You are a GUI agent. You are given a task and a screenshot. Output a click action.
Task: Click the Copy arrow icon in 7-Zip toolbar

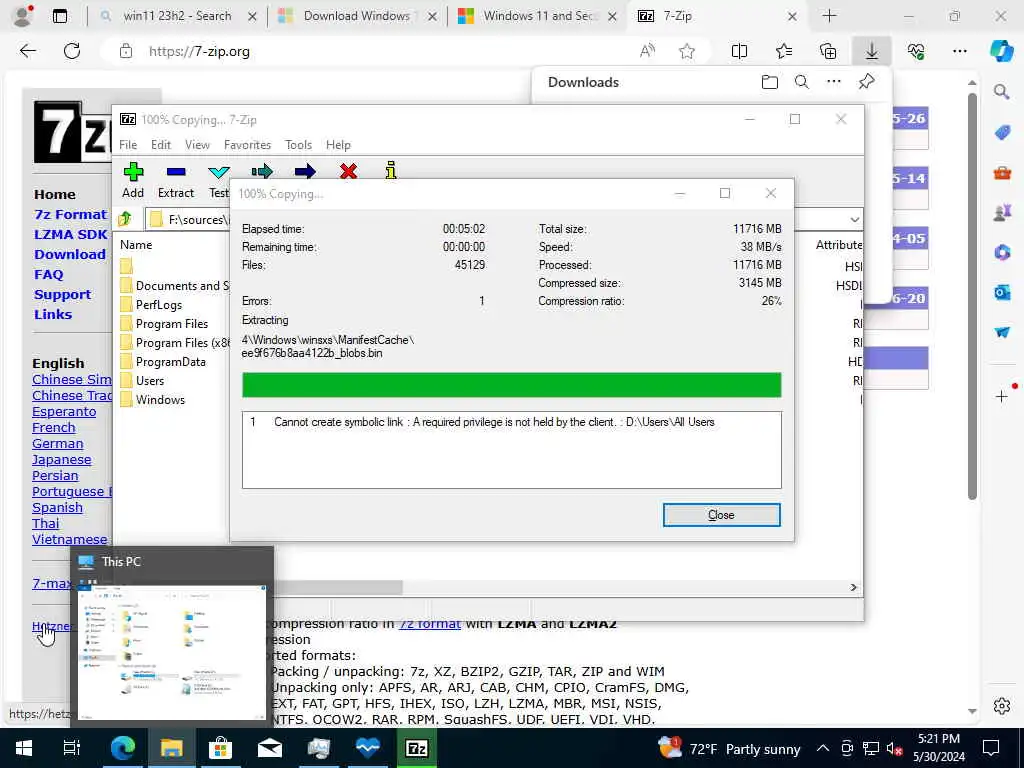(262, 172)
